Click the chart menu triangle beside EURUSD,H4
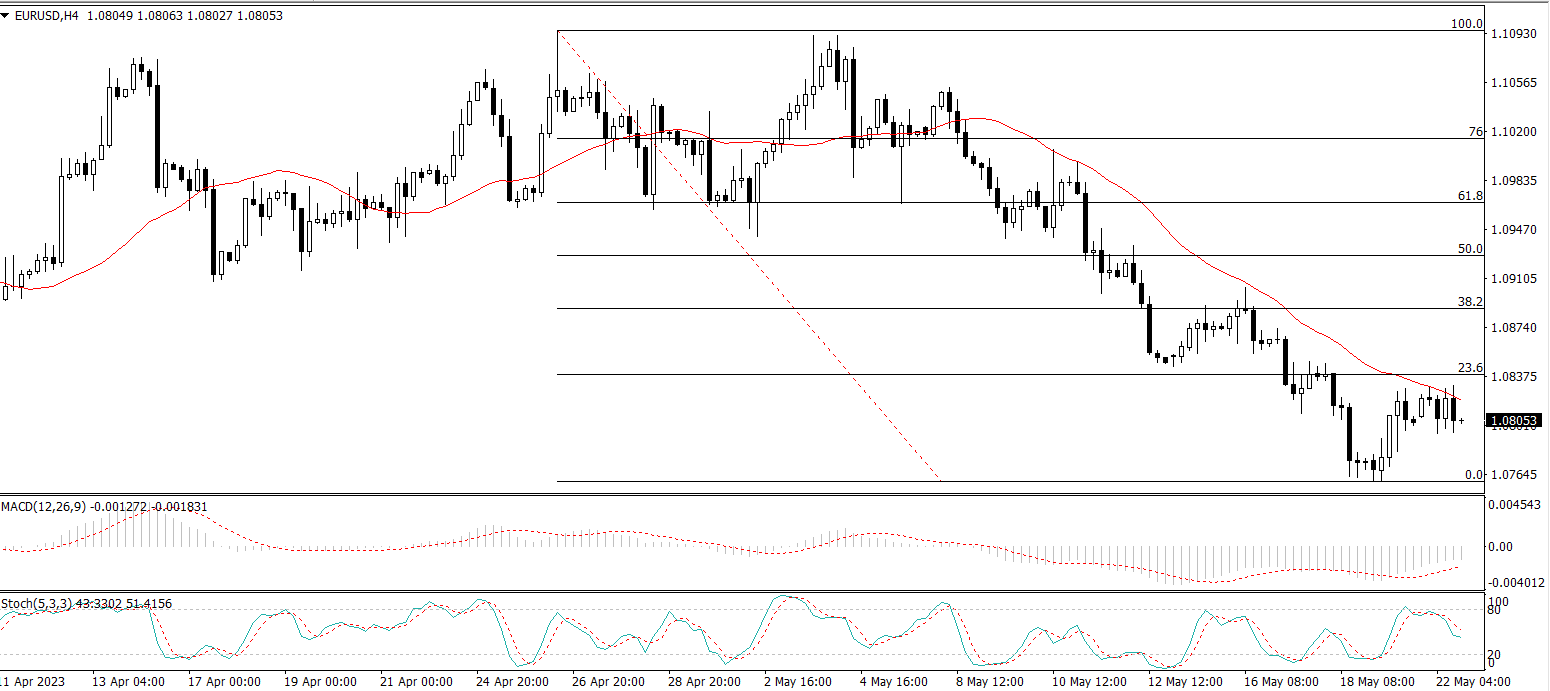Image resolution: width=1550 pixels, height=691 pixels. coord(6,16)
